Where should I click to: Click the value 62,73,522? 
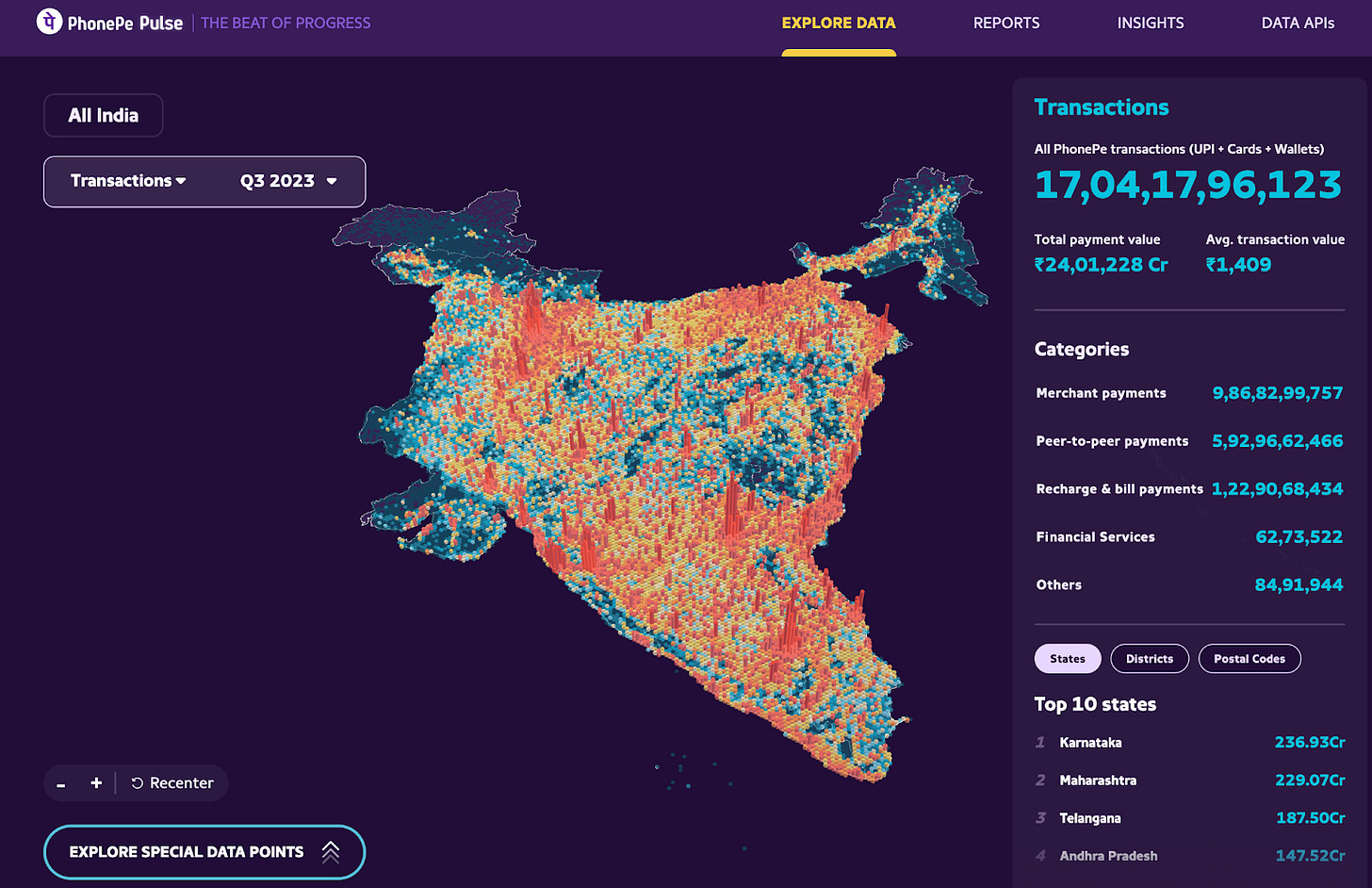[1299, 537]
